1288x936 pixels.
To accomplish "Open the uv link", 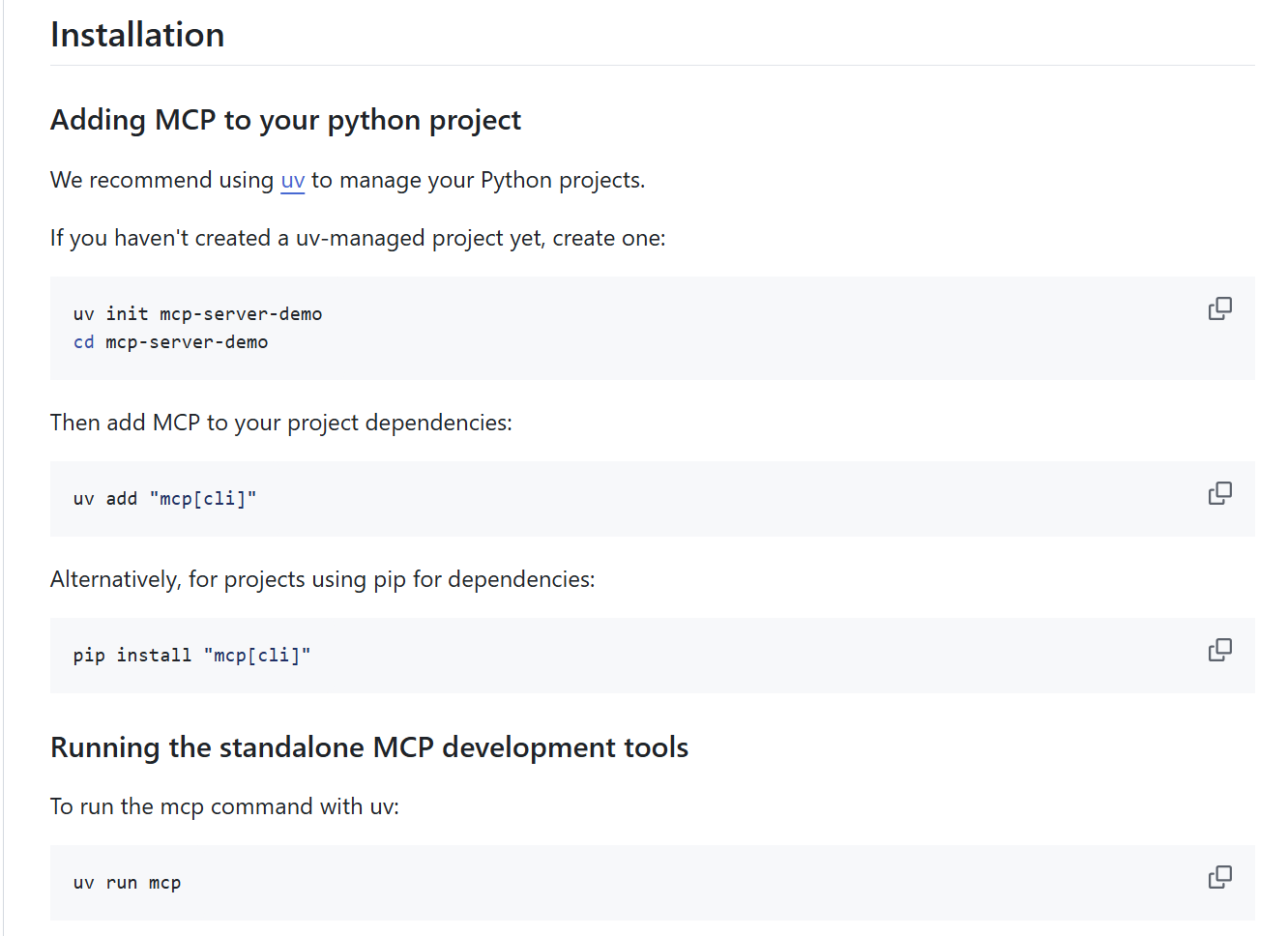I will (x=292, y=181).
